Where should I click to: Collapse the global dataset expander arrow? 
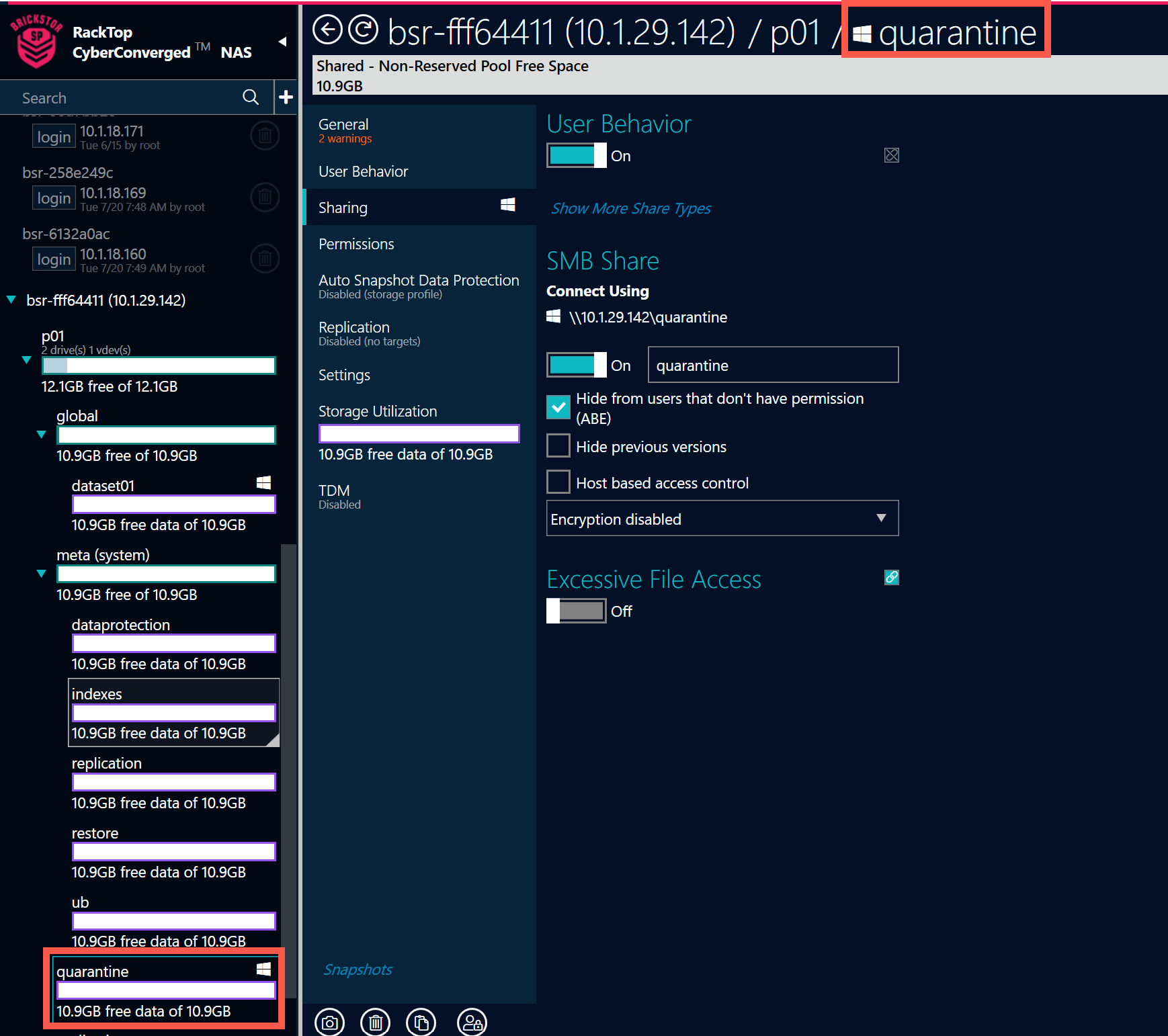click(x=42, y=435)
